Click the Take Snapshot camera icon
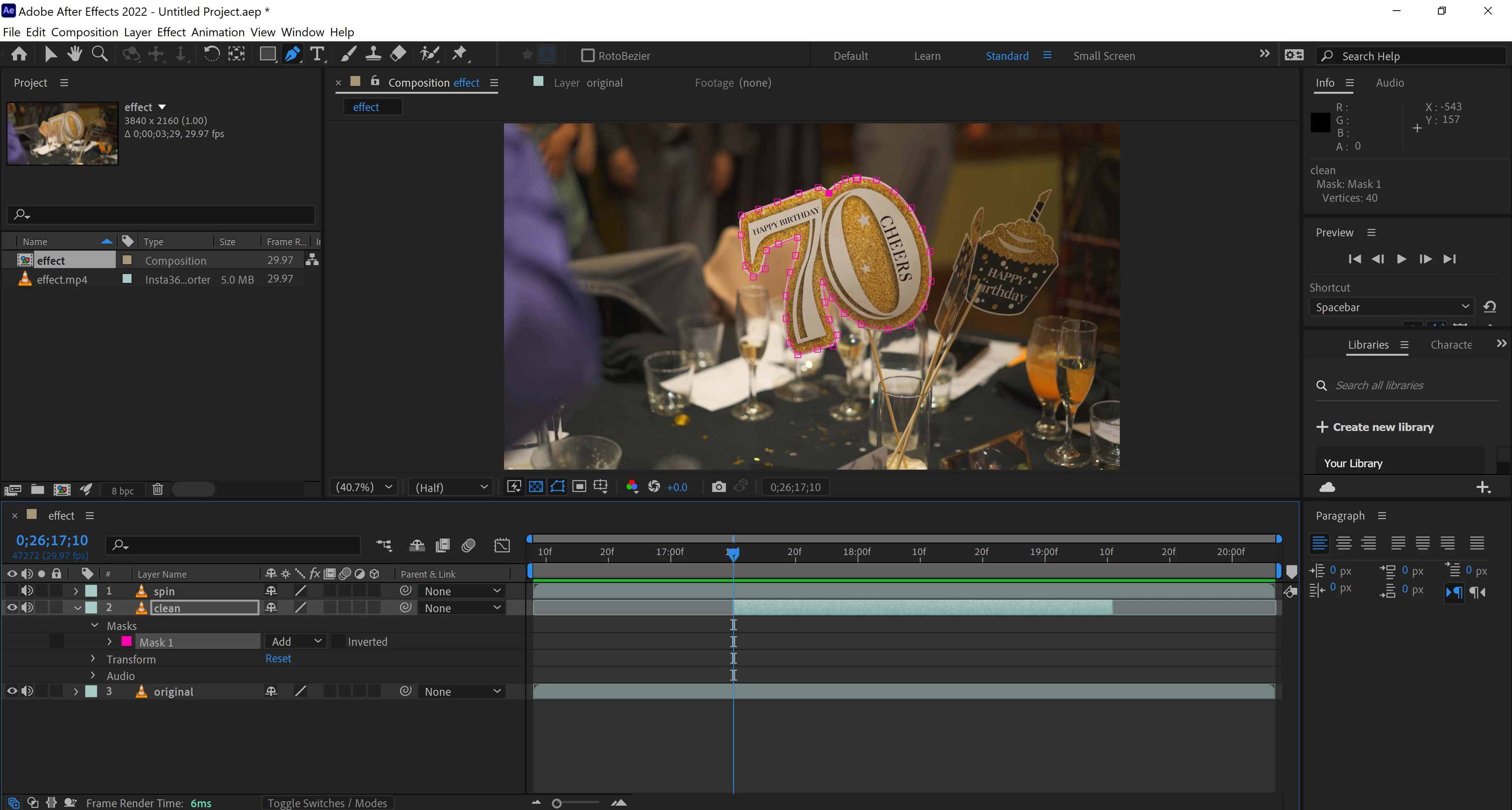The width and height of the screenshot is (1512, 810). [718, 487]
